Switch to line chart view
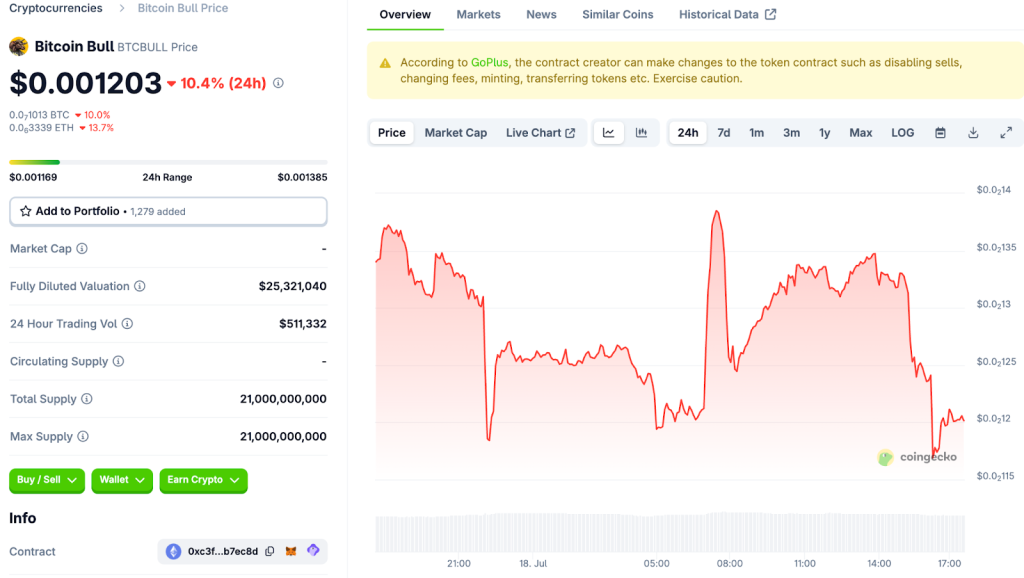Screen dimensions: 1024x578 click(609, 133)
